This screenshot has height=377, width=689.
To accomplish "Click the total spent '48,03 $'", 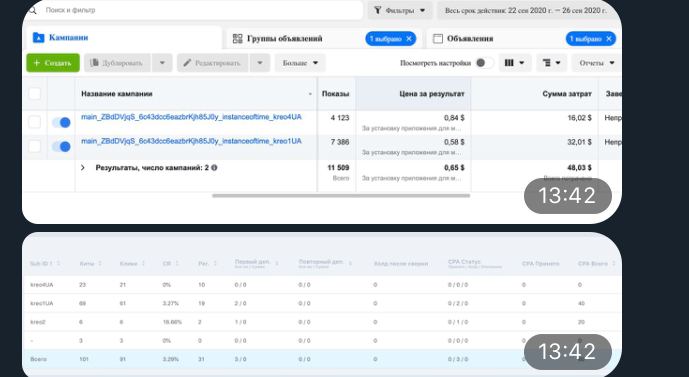I will pyautogui.click(x=579, y=167).
